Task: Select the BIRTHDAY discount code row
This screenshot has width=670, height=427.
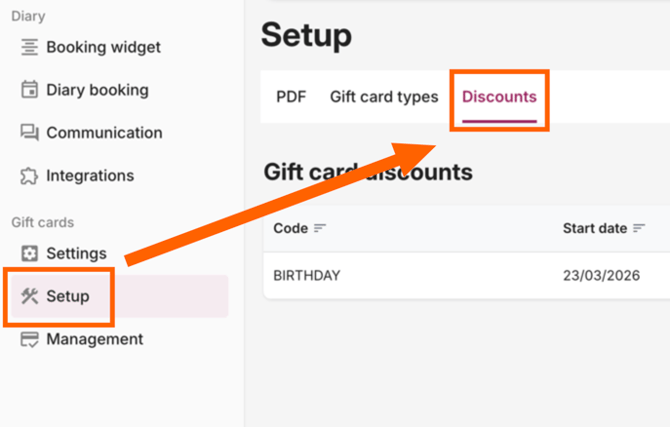Action: [x=307, y=275]
